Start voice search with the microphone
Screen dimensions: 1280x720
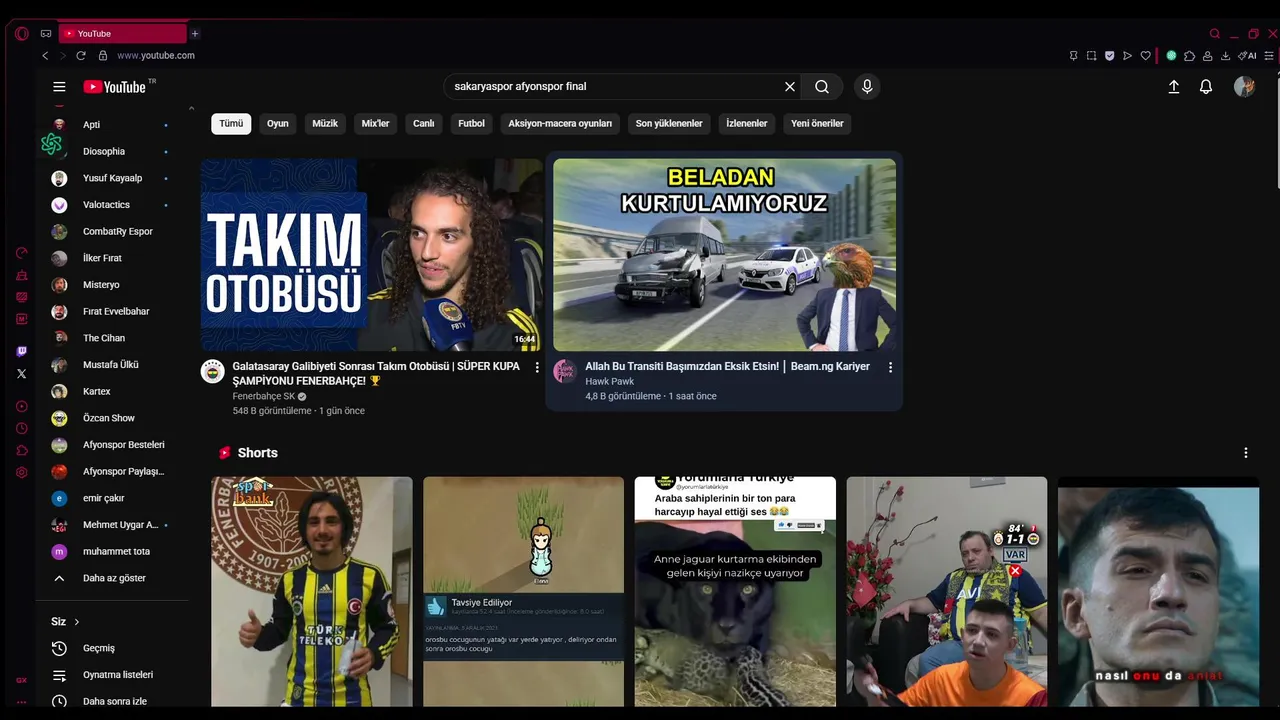867,87
